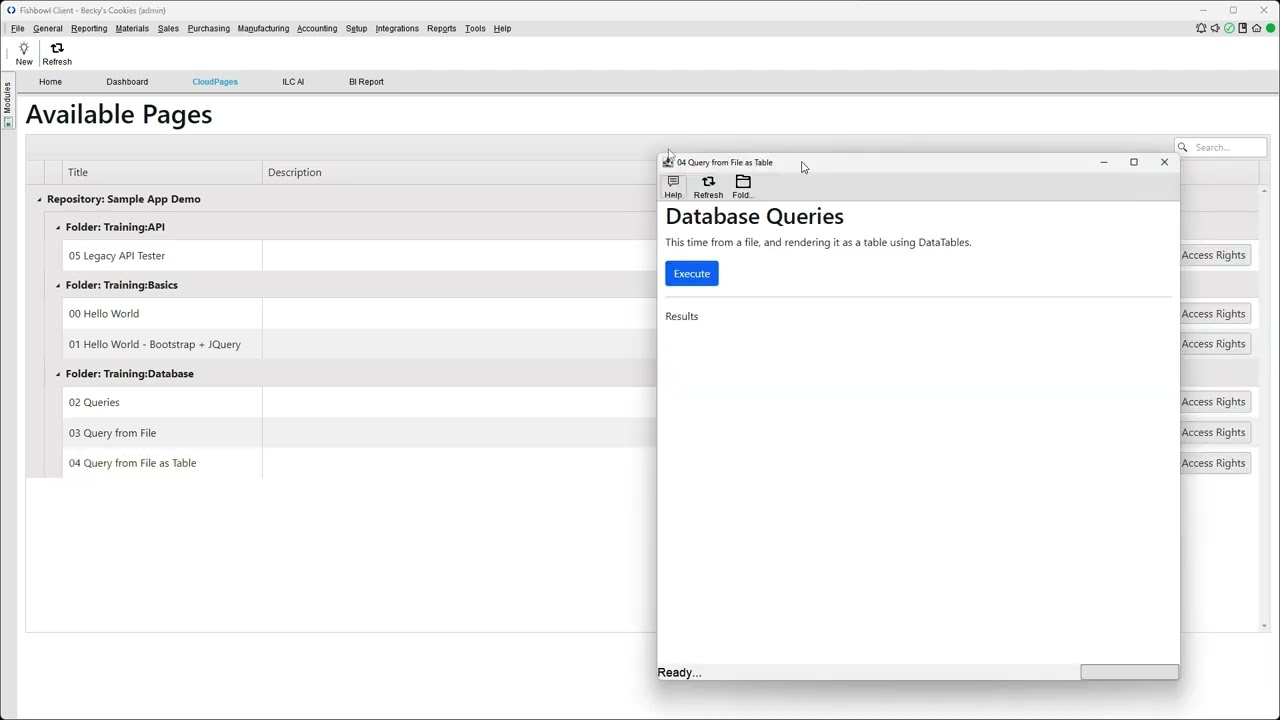This screenshot has width=1280, height=720.
Task: Click the home icon in top right
Action: [1257, 28]
